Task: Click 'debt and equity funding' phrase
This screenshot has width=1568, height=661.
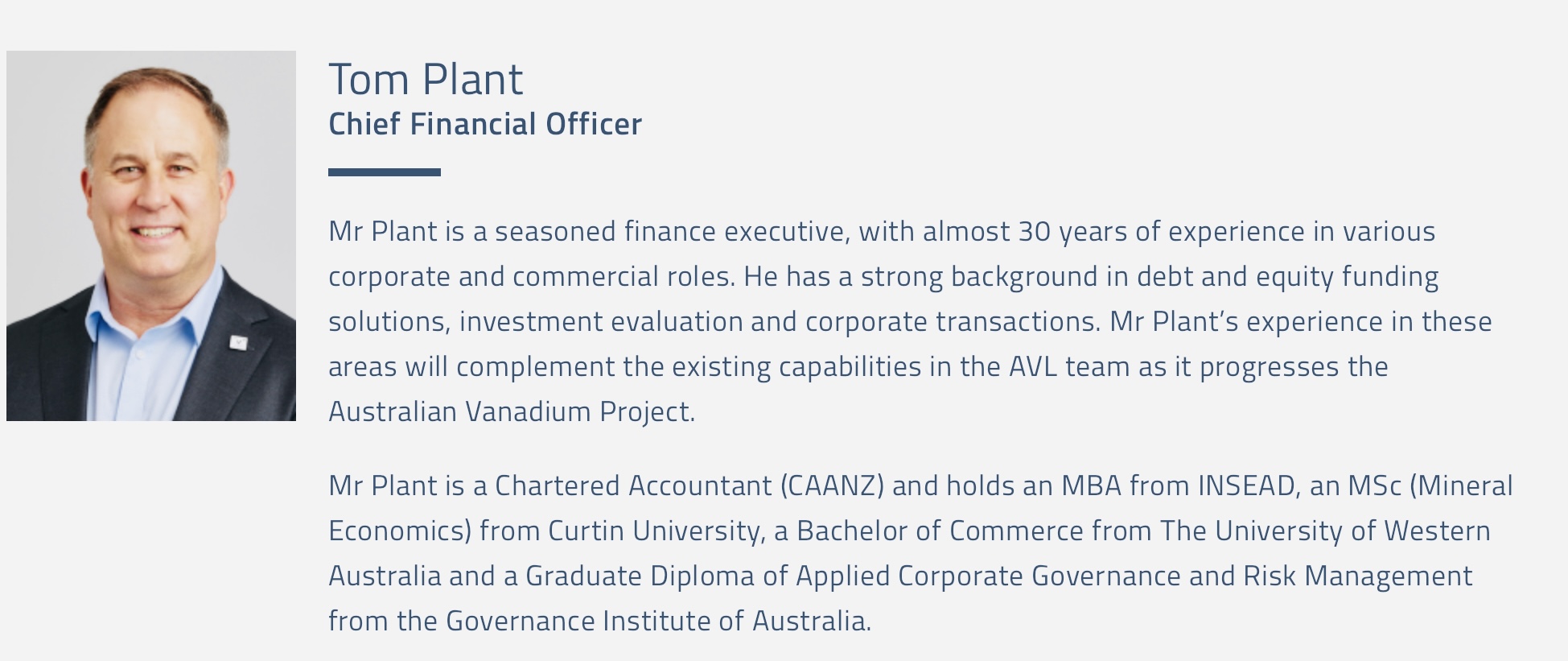Action: [x=1287, y=277]
